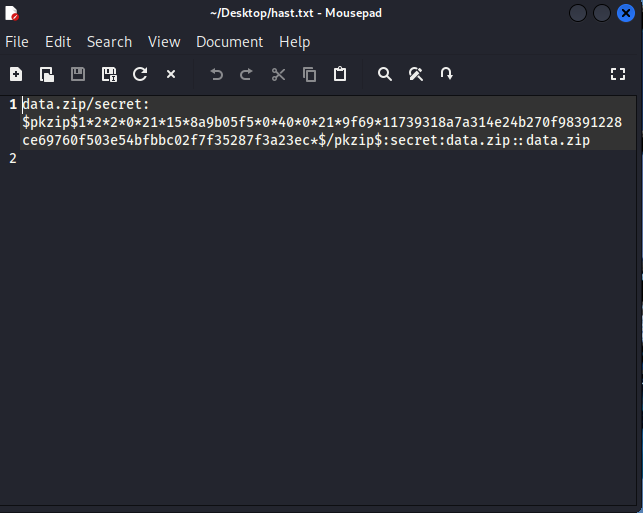Image resolution: width=643 pixels, height=513 pixels.
Task: Reload the document using toolbar icon
Action: 140,74
